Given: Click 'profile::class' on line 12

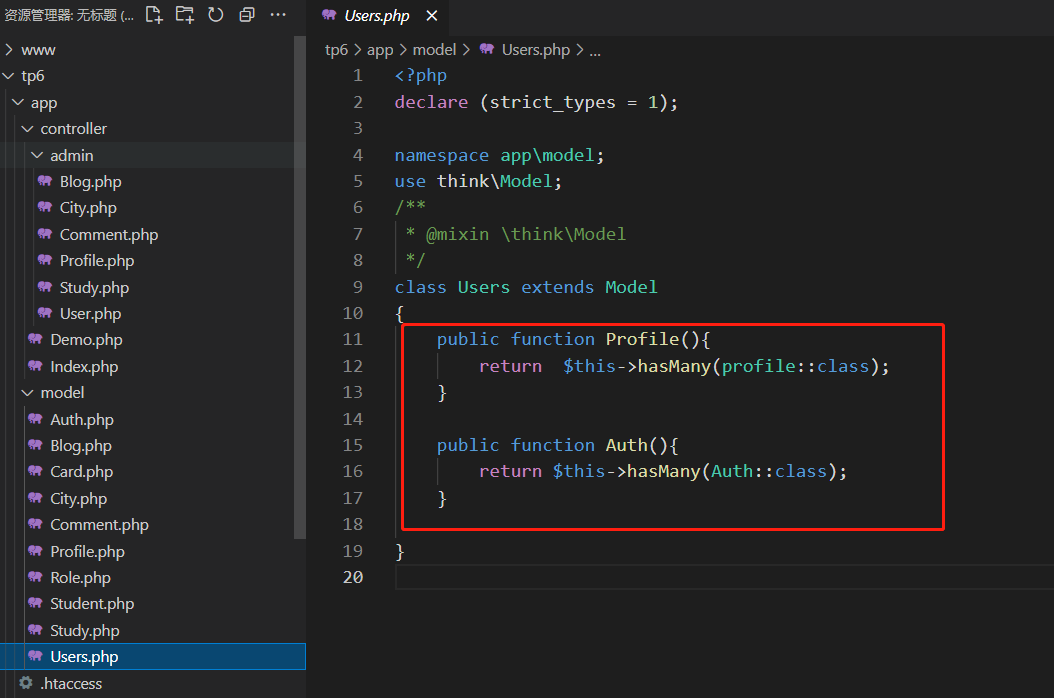Looking at the screenshot, I should pyautogui.click(x=796, y=366).
